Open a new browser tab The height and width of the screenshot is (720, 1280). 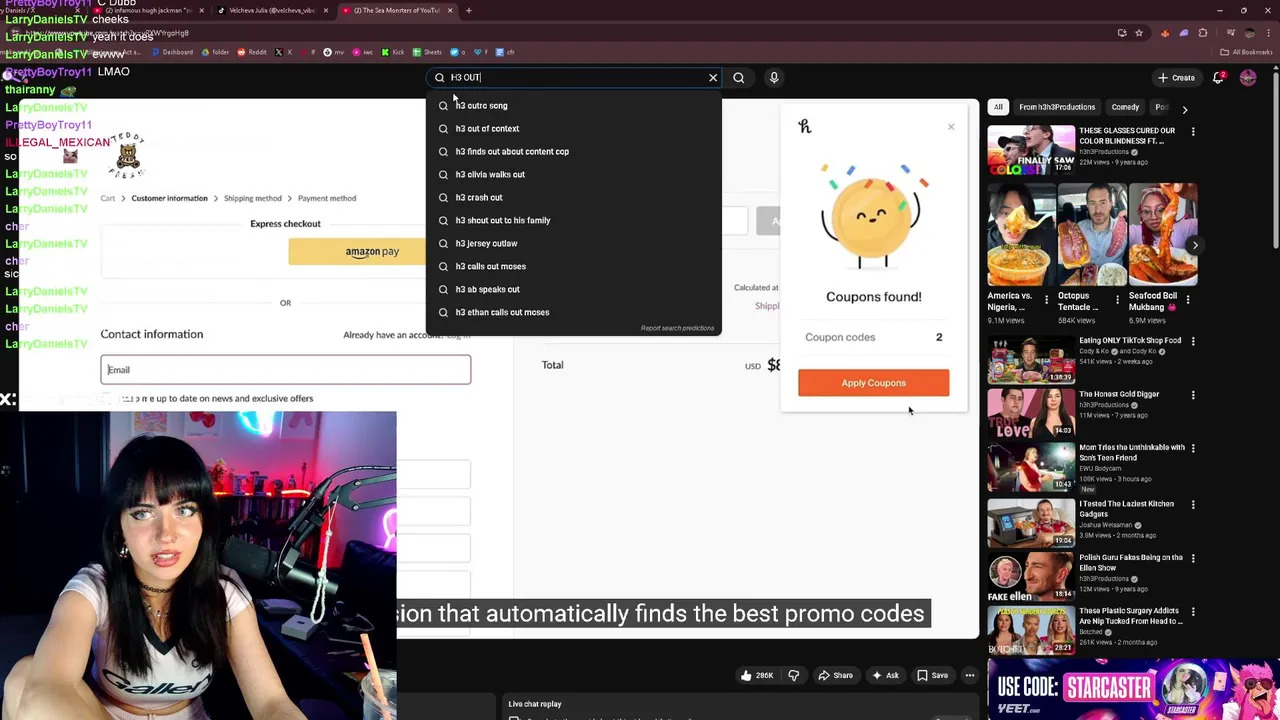[x=469, y=10]
